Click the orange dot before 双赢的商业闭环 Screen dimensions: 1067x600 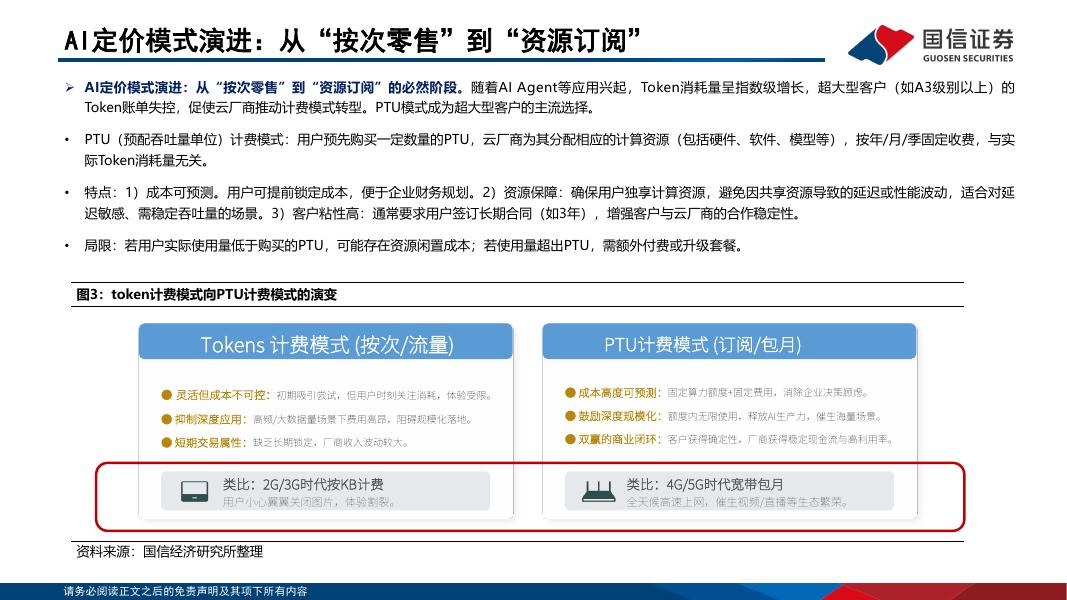(x=570, y=439)
